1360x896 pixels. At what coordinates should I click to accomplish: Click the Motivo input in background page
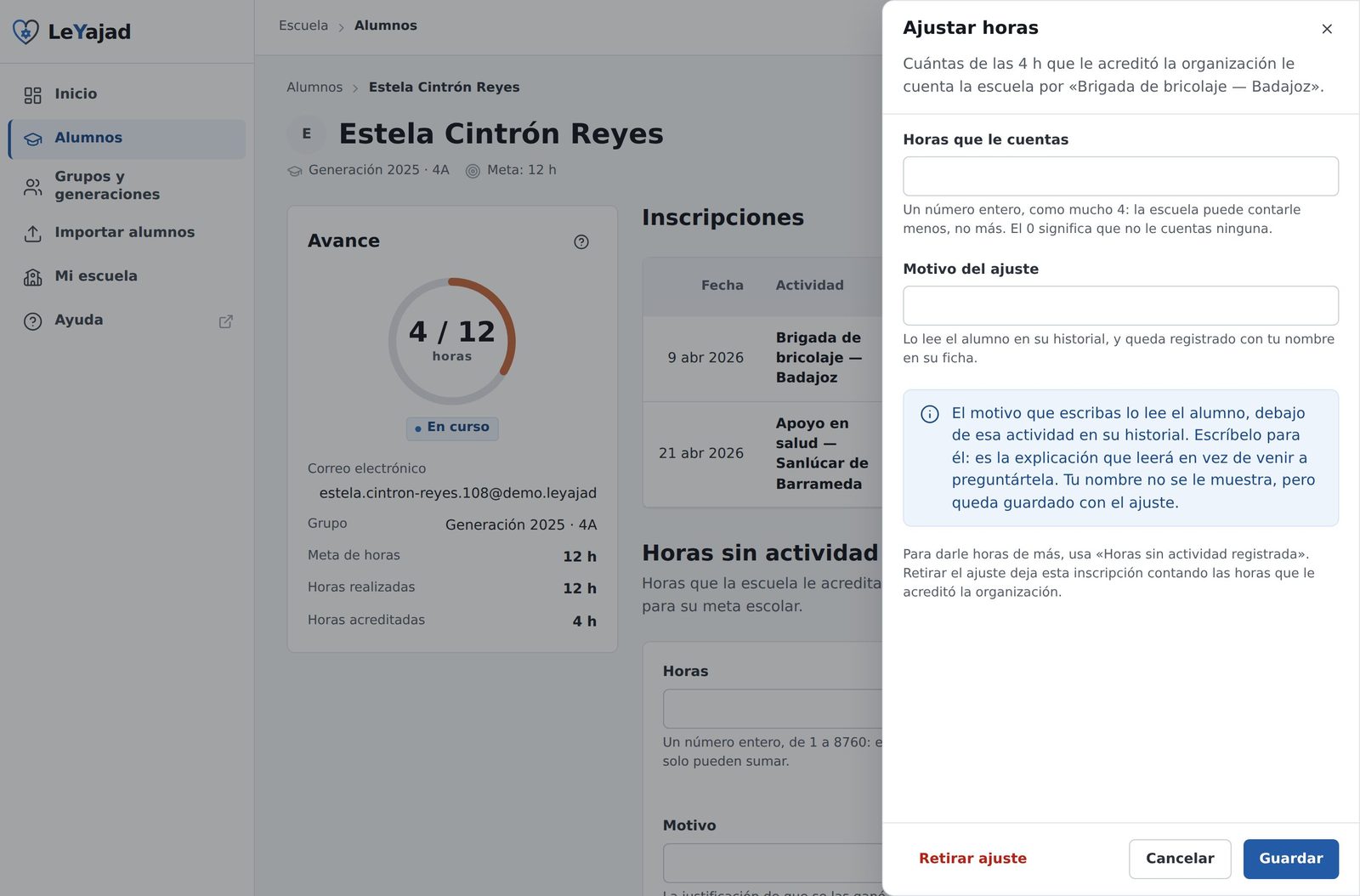tap(773, 863)
